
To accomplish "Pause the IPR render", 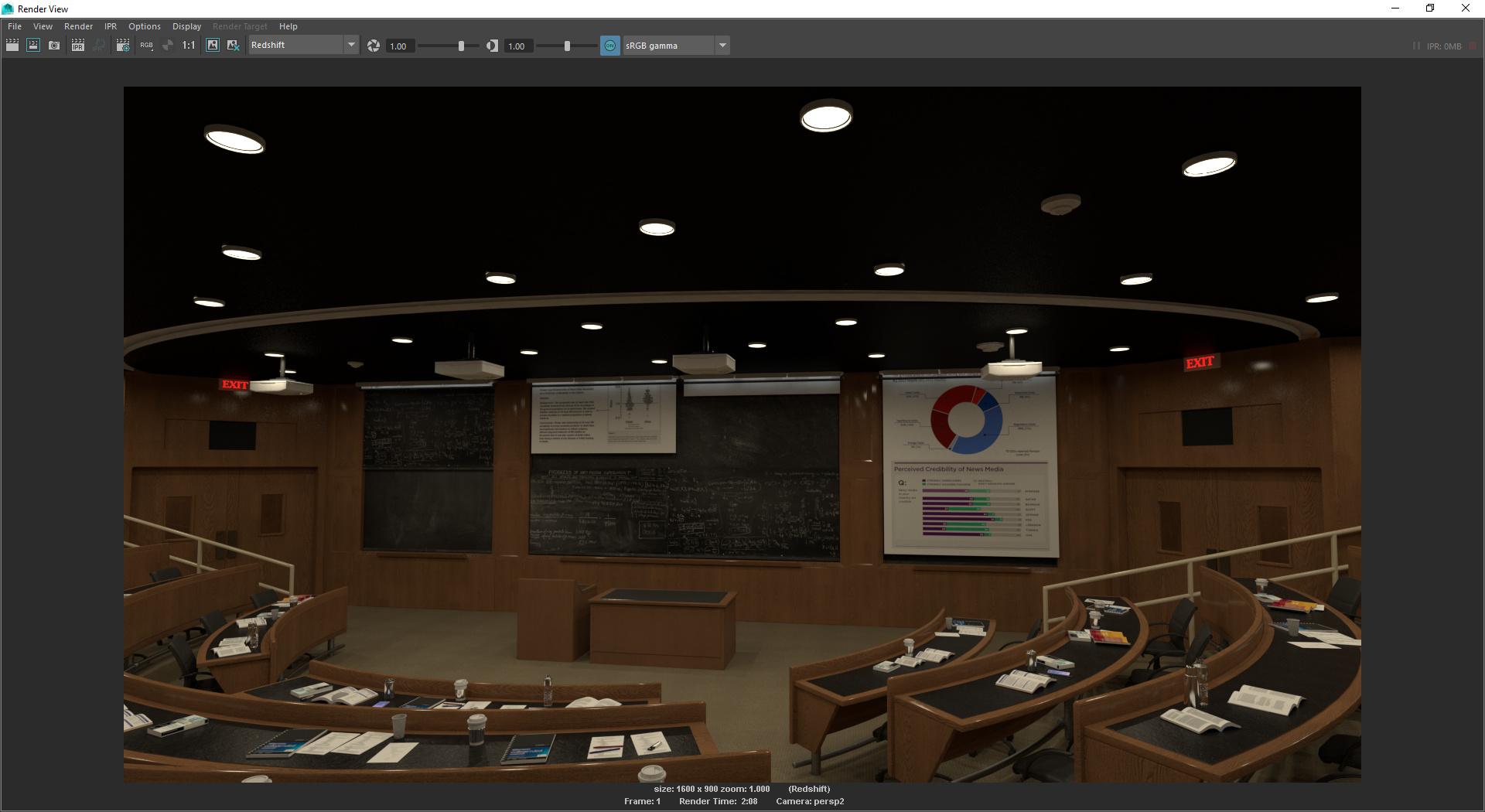I will [1416, 46].
